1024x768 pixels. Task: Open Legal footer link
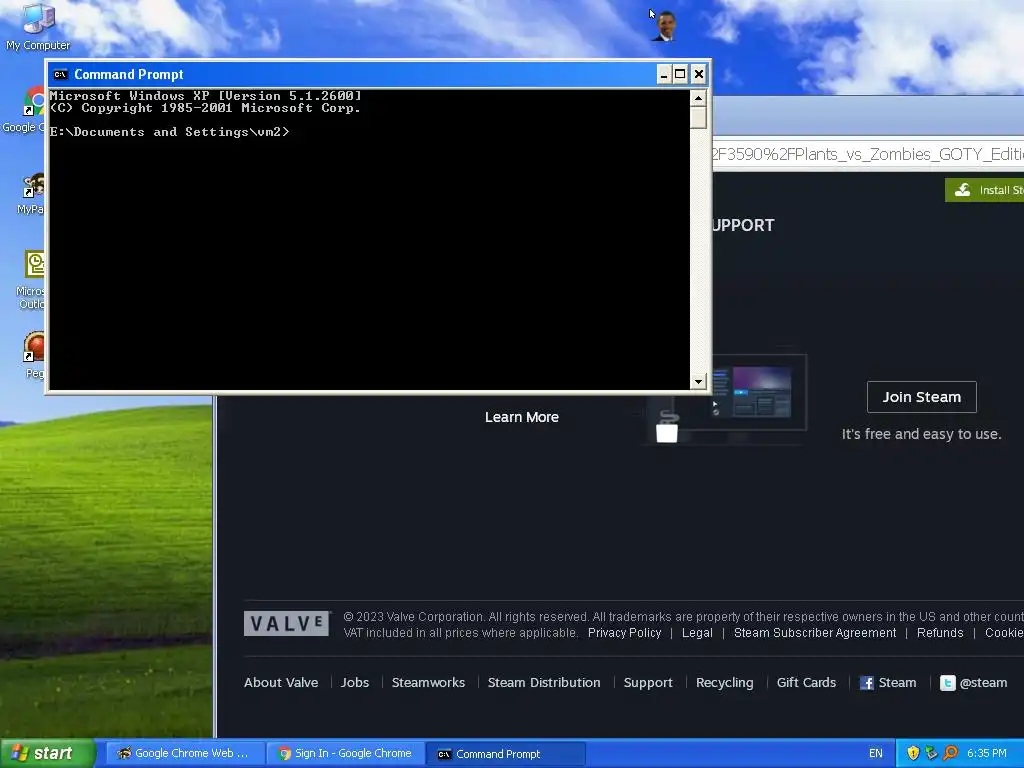(697, 633)
